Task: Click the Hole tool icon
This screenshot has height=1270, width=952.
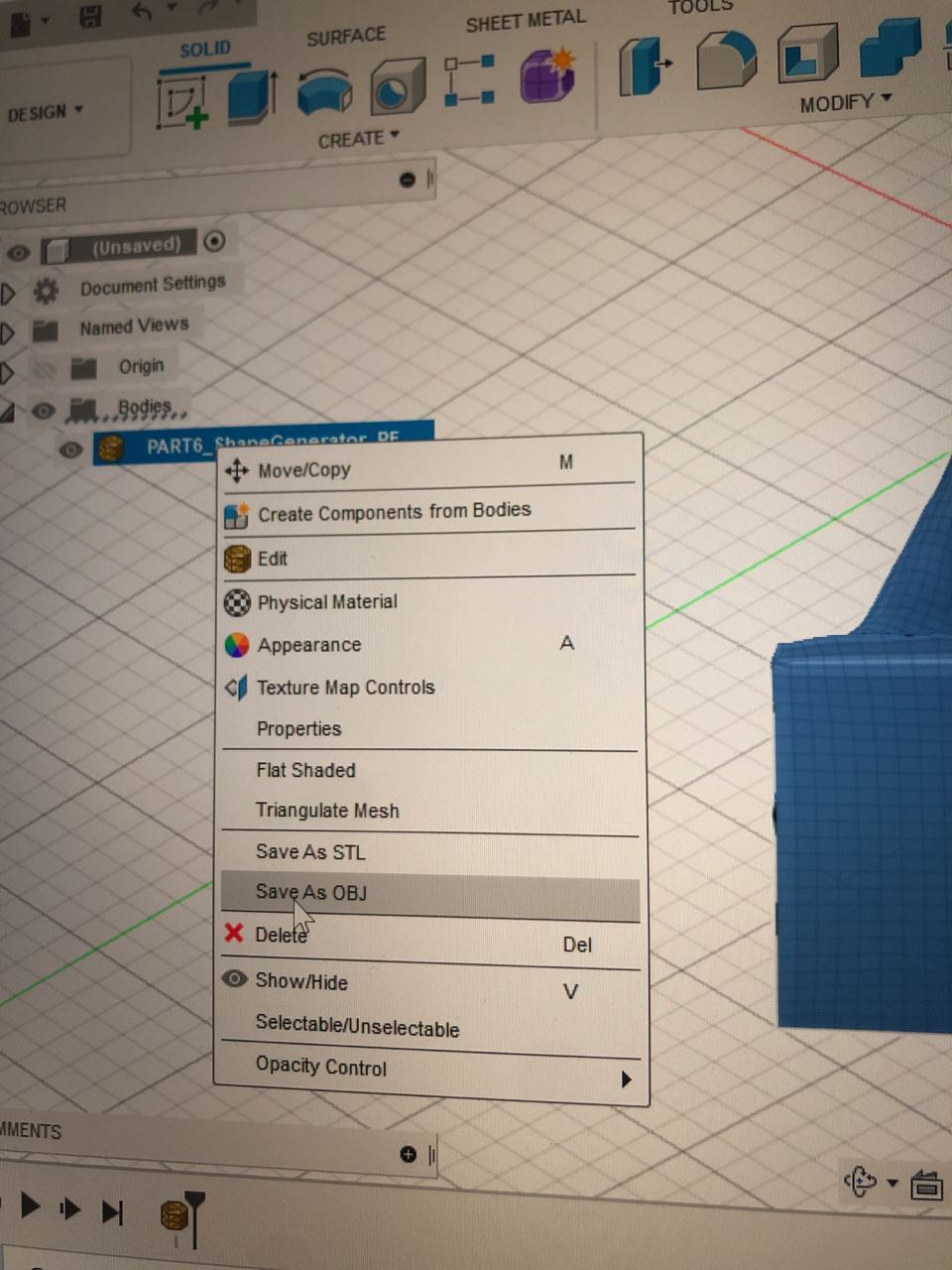Action: tap(399, 87)
